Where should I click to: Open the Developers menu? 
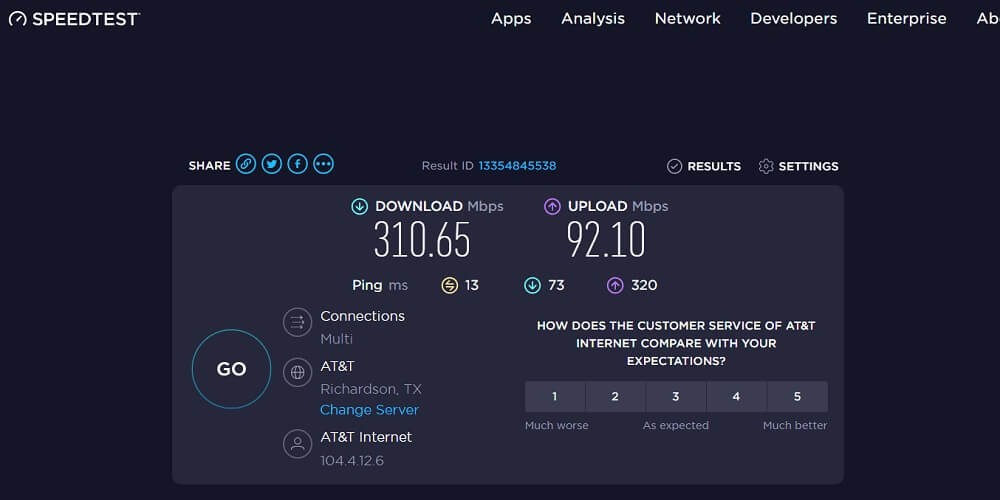click(793, 18)
